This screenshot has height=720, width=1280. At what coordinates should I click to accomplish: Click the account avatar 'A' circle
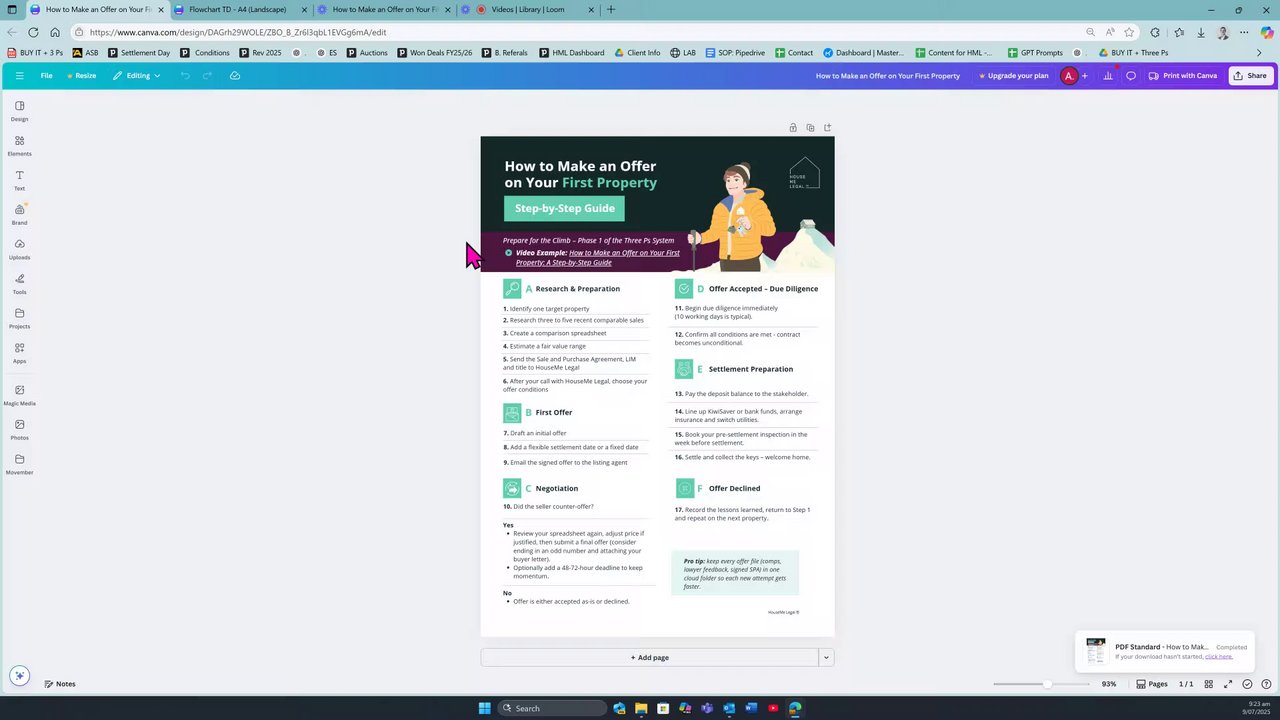pyautogui.click(x=1069, y=76)
